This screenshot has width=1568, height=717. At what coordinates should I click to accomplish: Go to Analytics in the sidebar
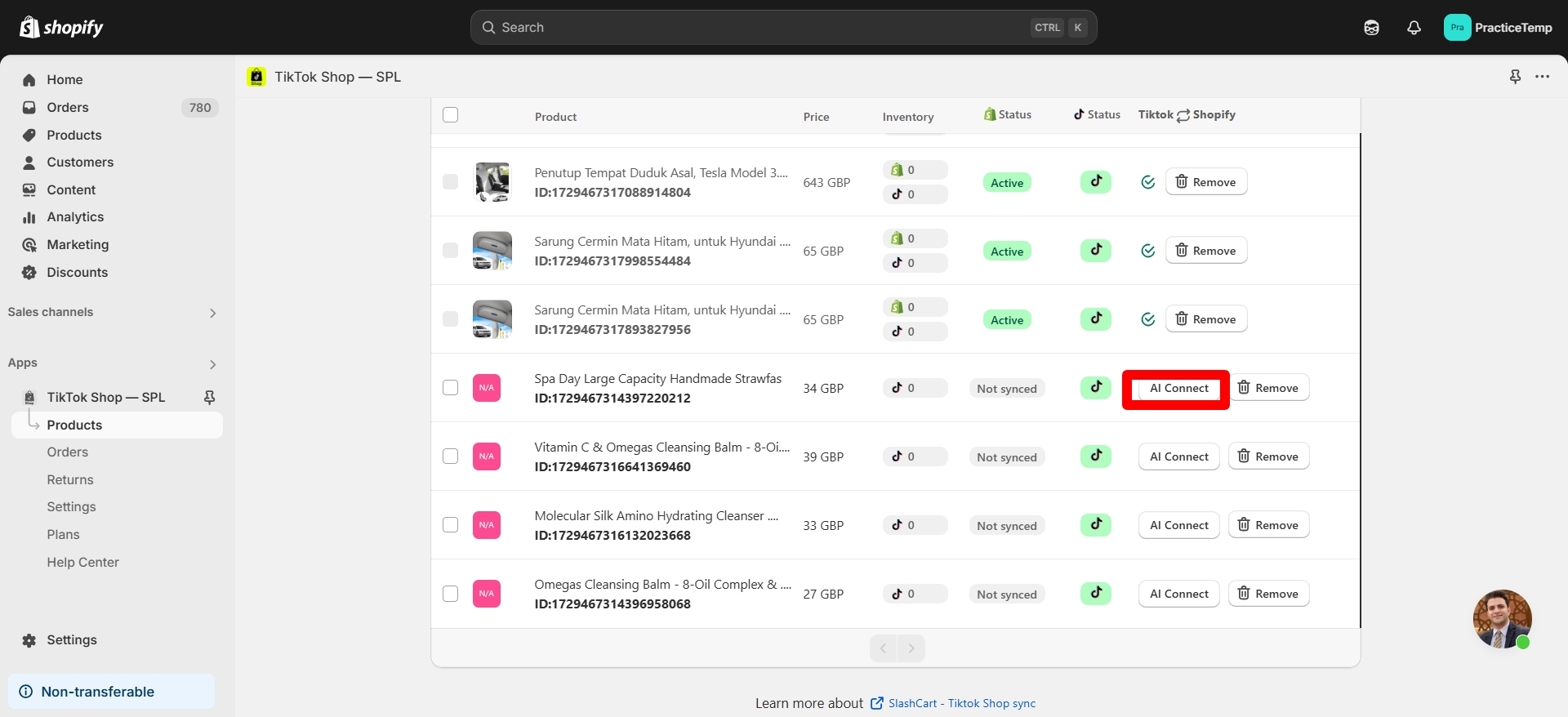(75, 217)
